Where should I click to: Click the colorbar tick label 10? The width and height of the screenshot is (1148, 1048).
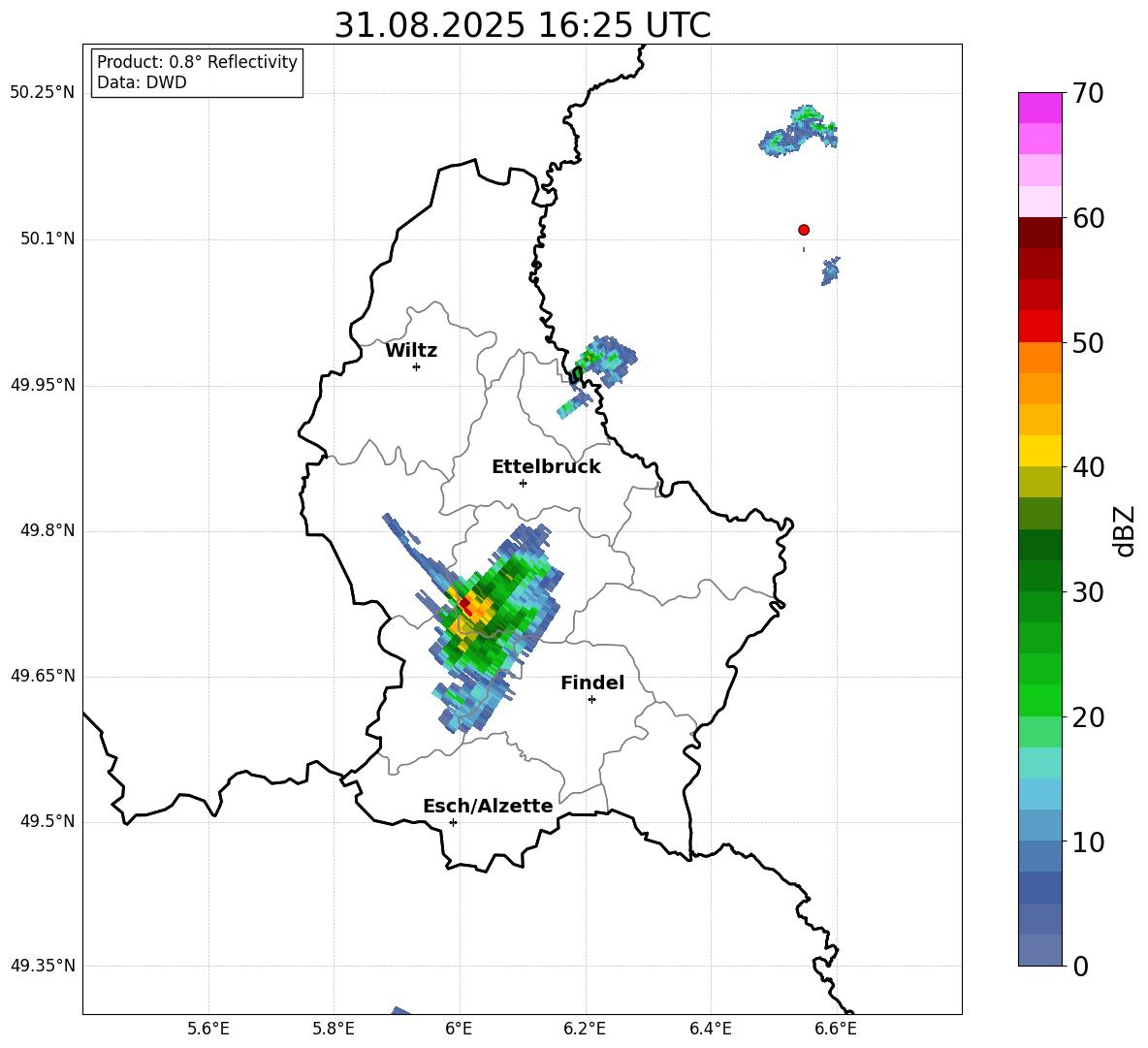pyautogui.click(x=1089, y=842)
